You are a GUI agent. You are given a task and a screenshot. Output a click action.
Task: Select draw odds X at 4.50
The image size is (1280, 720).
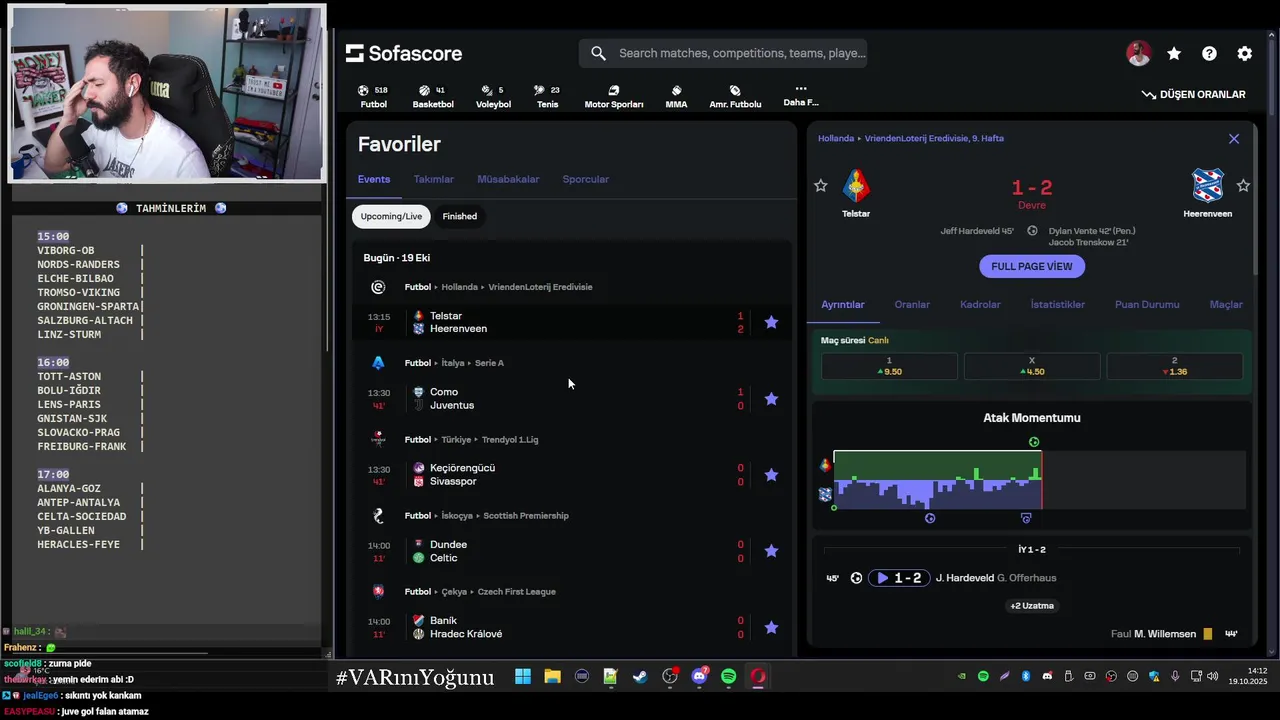[x=1032, y=366]
